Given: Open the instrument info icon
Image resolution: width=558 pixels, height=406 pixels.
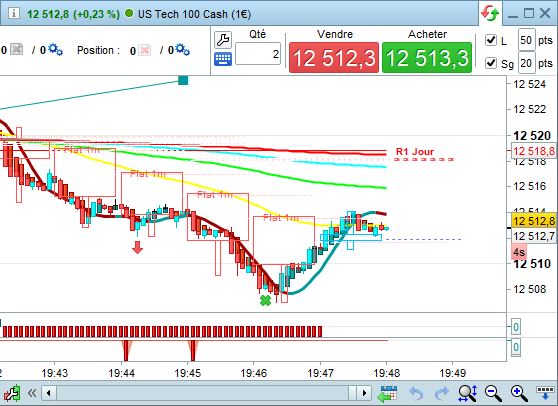Looking at the screenshot, I should tap(14, 14).
